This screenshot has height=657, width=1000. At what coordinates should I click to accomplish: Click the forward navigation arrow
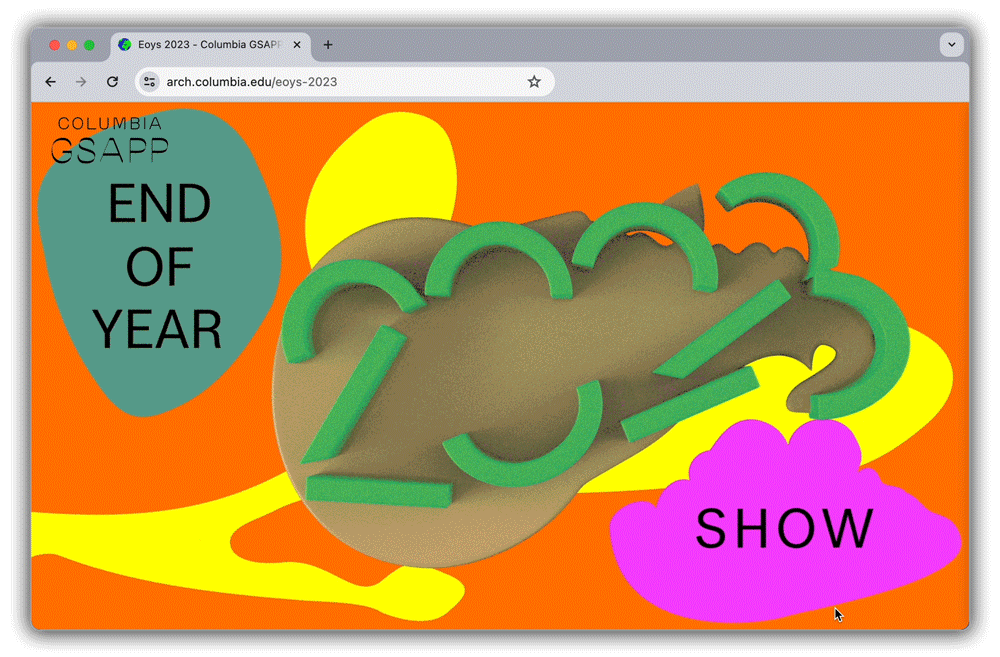(x=81, y=82)
